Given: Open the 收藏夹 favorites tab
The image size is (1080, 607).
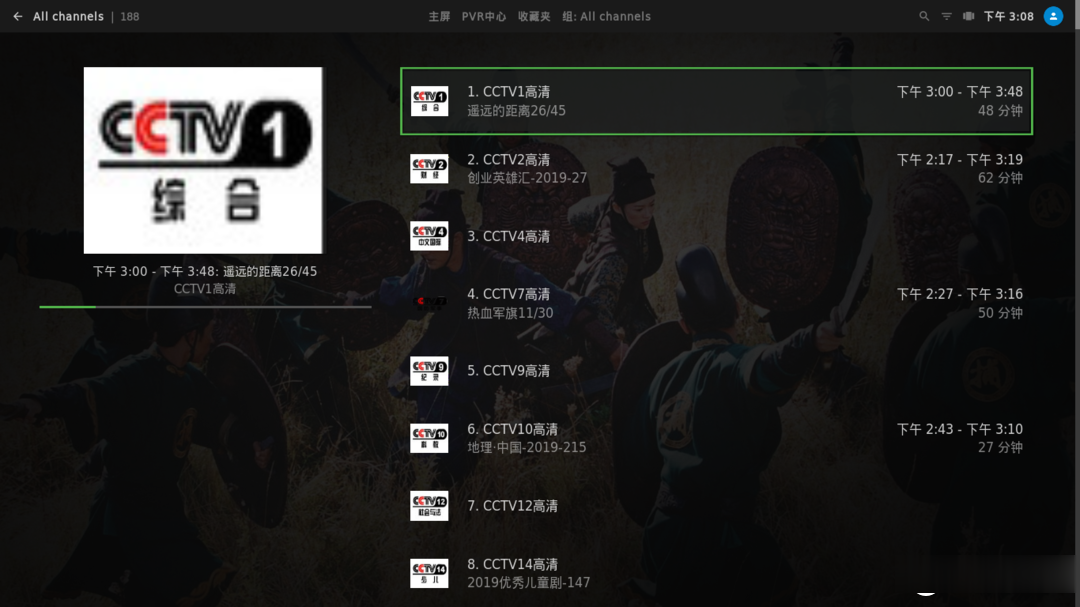Looking at the screenshot, I should [x=534, y=17].
